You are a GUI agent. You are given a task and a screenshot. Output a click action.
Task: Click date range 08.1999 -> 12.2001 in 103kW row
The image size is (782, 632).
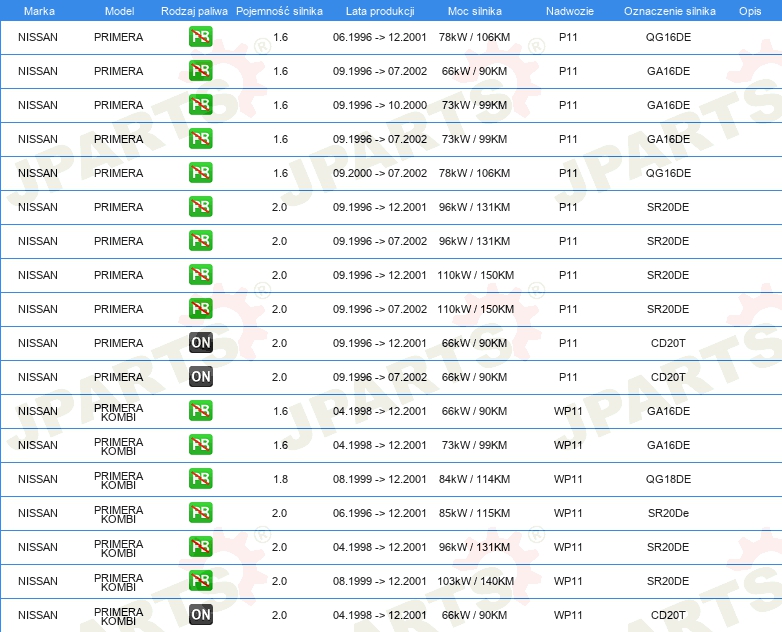(380, 581)
